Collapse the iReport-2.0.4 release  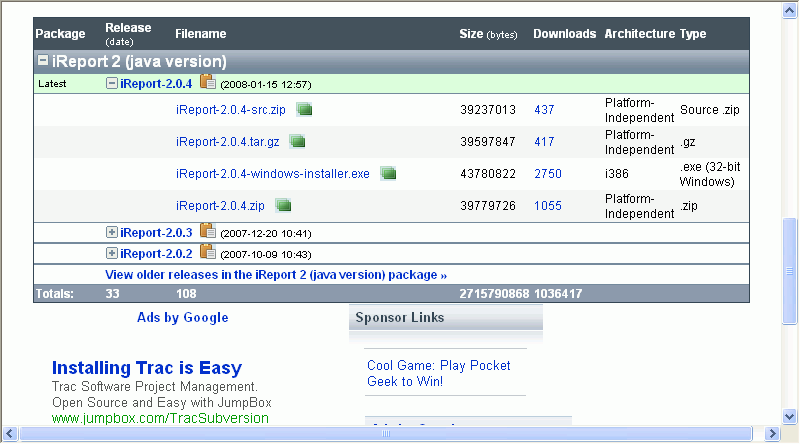pos(112,83)
